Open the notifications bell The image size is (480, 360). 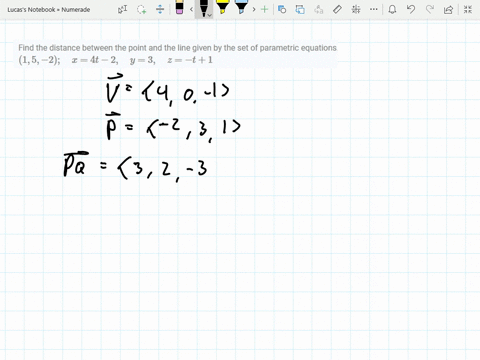pos(392,9)
